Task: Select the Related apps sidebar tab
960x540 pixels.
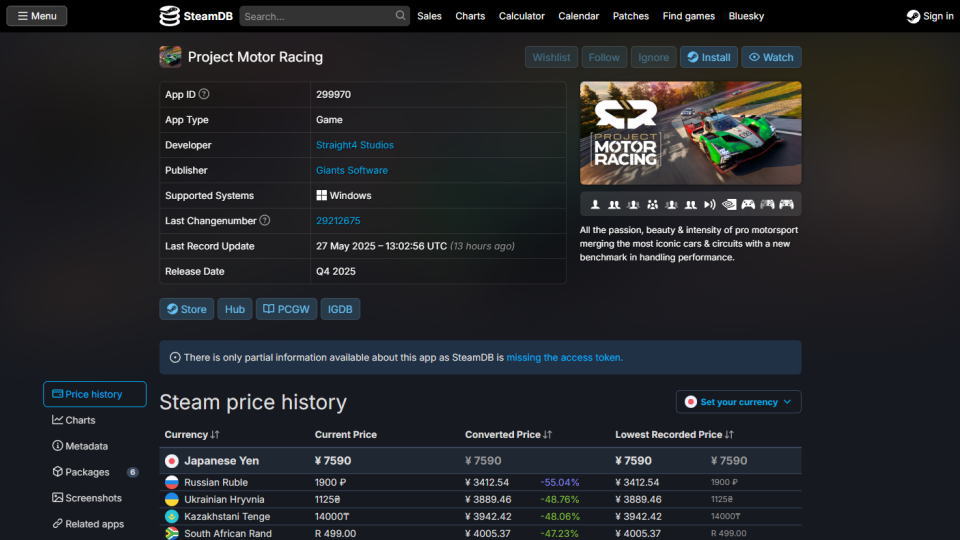Action: coord(95,524)
